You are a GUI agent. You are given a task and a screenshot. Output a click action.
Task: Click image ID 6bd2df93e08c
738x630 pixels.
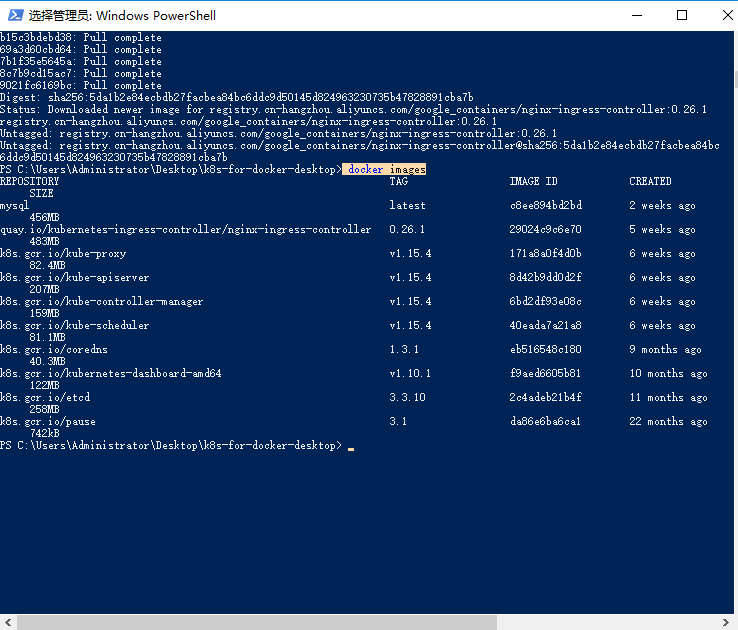click(x=545, y=302)
